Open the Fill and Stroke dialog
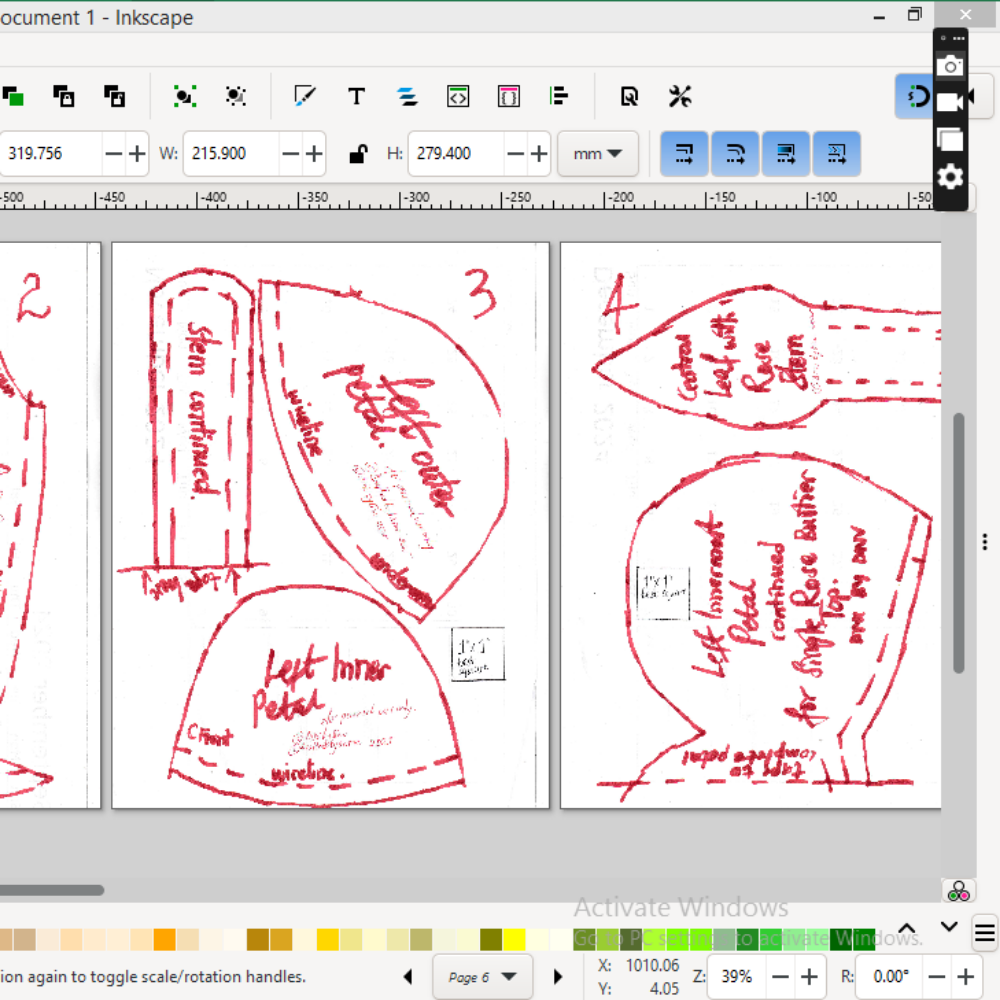The image size is (1000, 1000). point(305,97)
